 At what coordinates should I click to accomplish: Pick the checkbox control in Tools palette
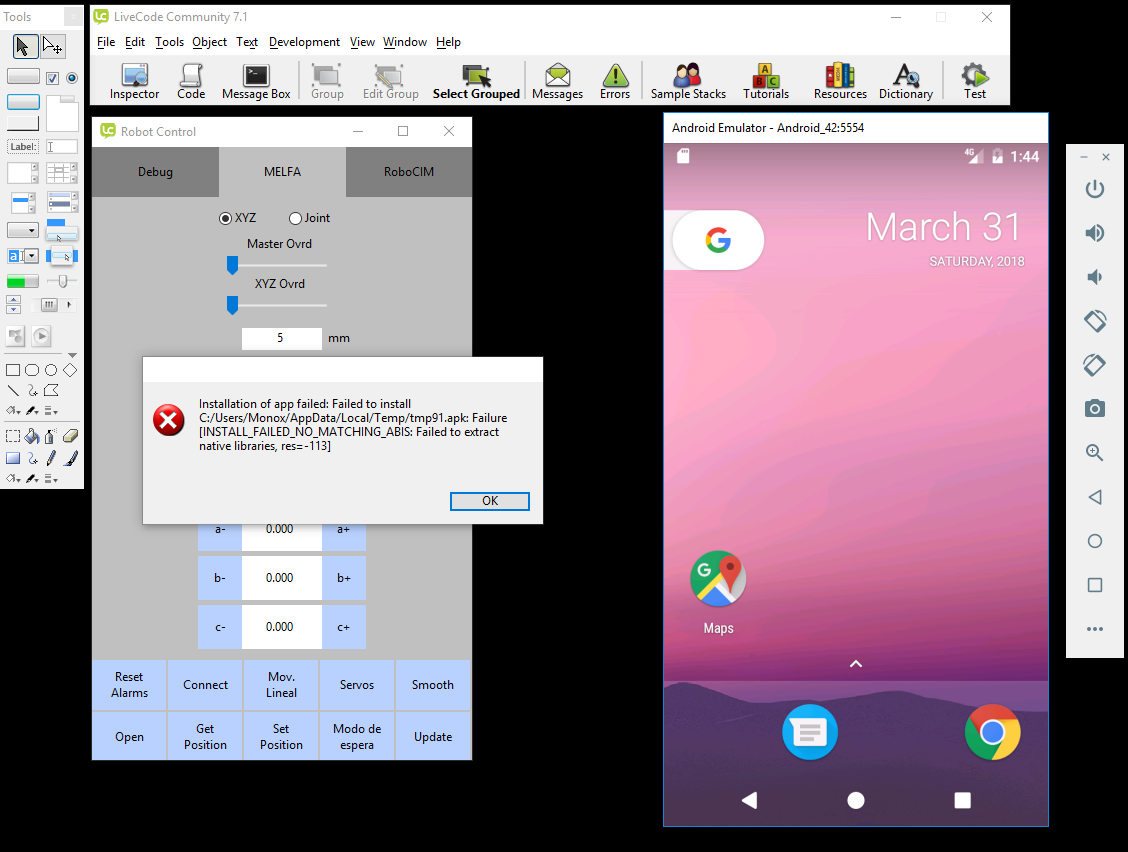(53, 78)
